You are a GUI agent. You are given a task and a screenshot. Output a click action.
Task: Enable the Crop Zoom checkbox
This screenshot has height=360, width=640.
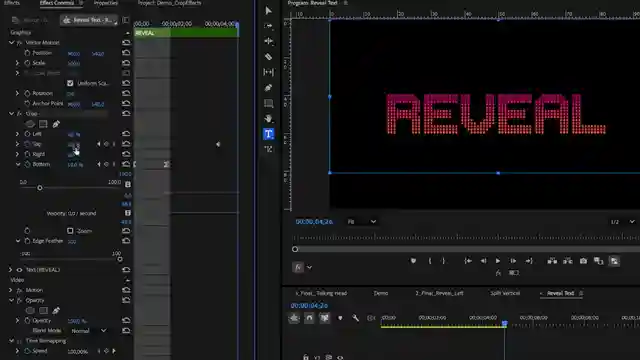[x=70, y=231]
